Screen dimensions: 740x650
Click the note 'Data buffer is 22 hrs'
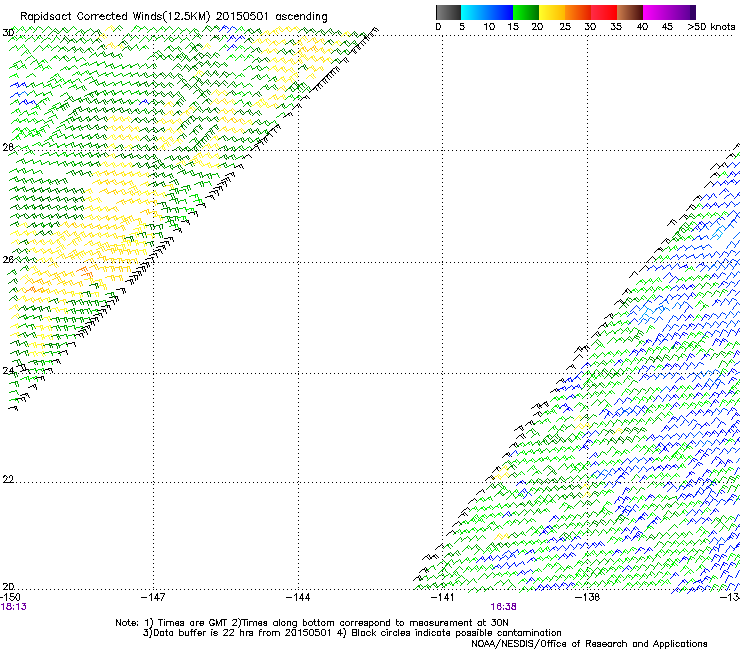coord(204,633)
